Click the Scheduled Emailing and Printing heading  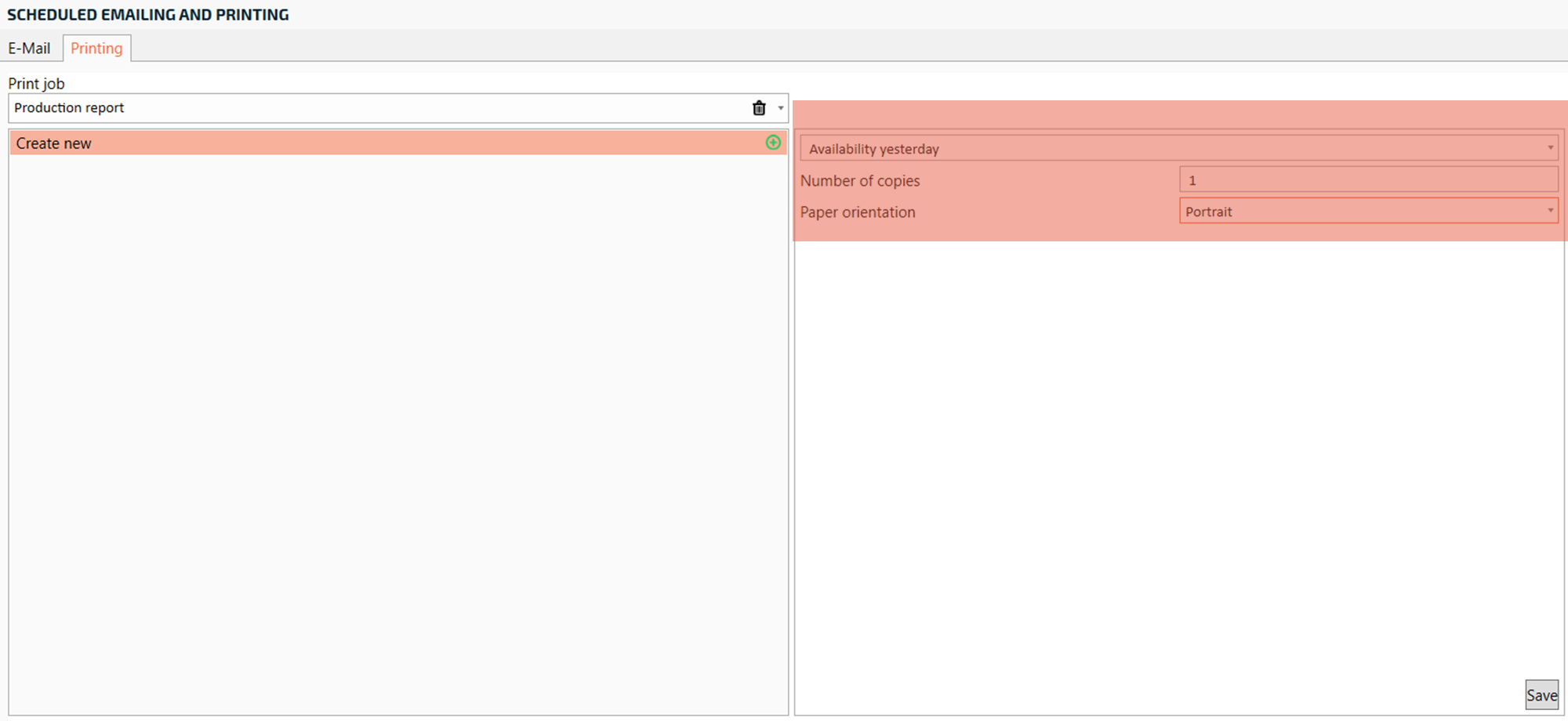(148, 15)
